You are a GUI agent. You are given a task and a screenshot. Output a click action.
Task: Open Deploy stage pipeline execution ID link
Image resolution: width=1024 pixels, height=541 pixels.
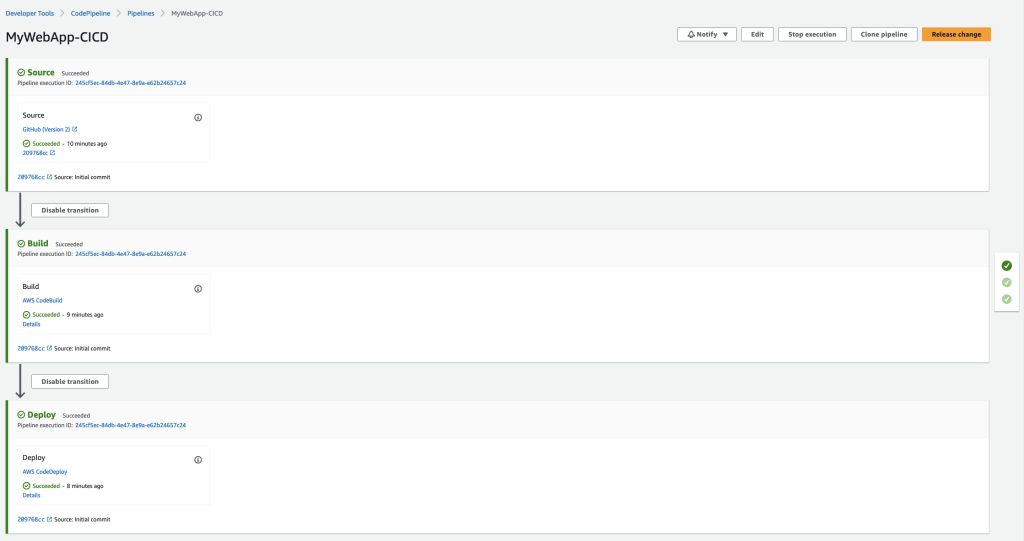click(131, 425)
